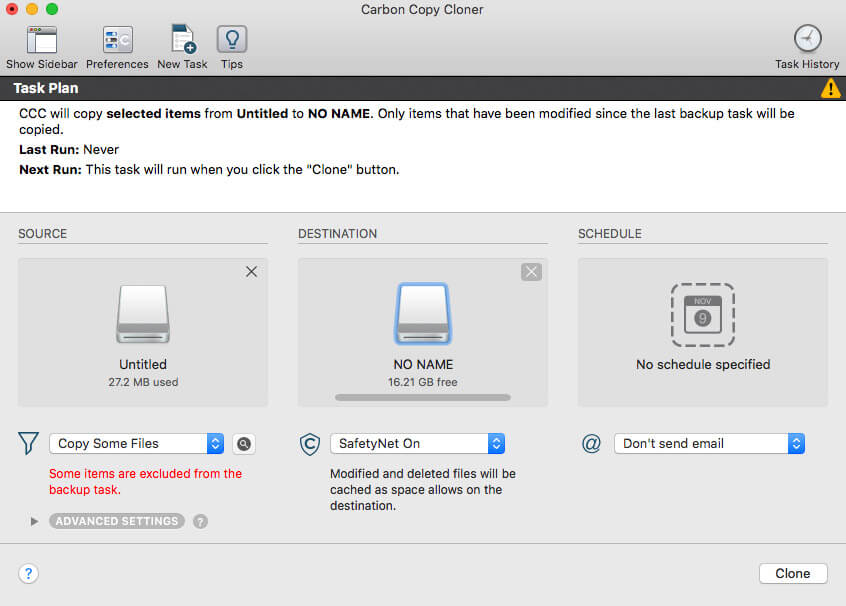The image size is (846, 606).
Task: Click the SafetyNet shield icon
Action: click(310, 444)
